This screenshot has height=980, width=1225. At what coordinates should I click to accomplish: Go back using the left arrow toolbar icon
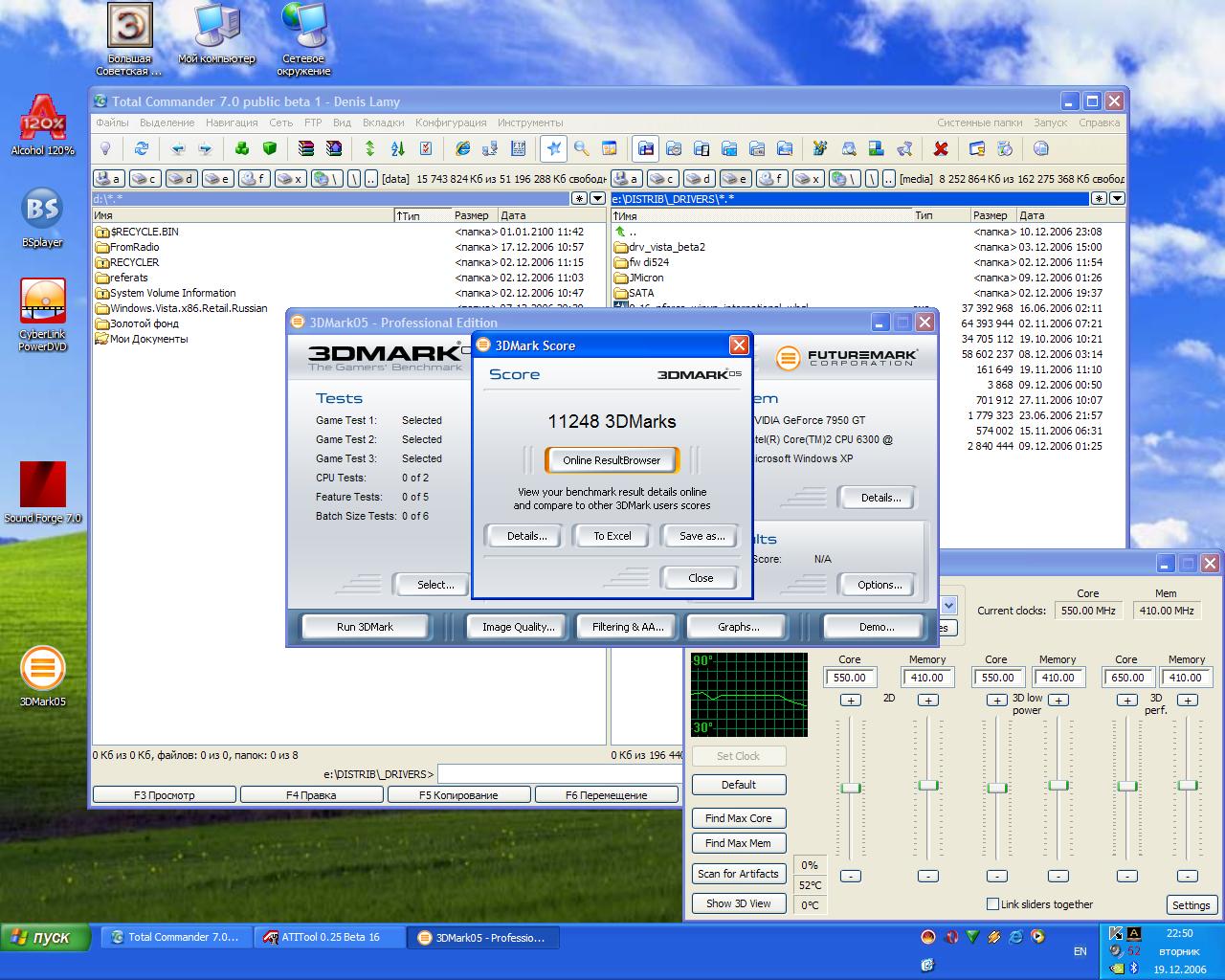(x=178, y=148)
